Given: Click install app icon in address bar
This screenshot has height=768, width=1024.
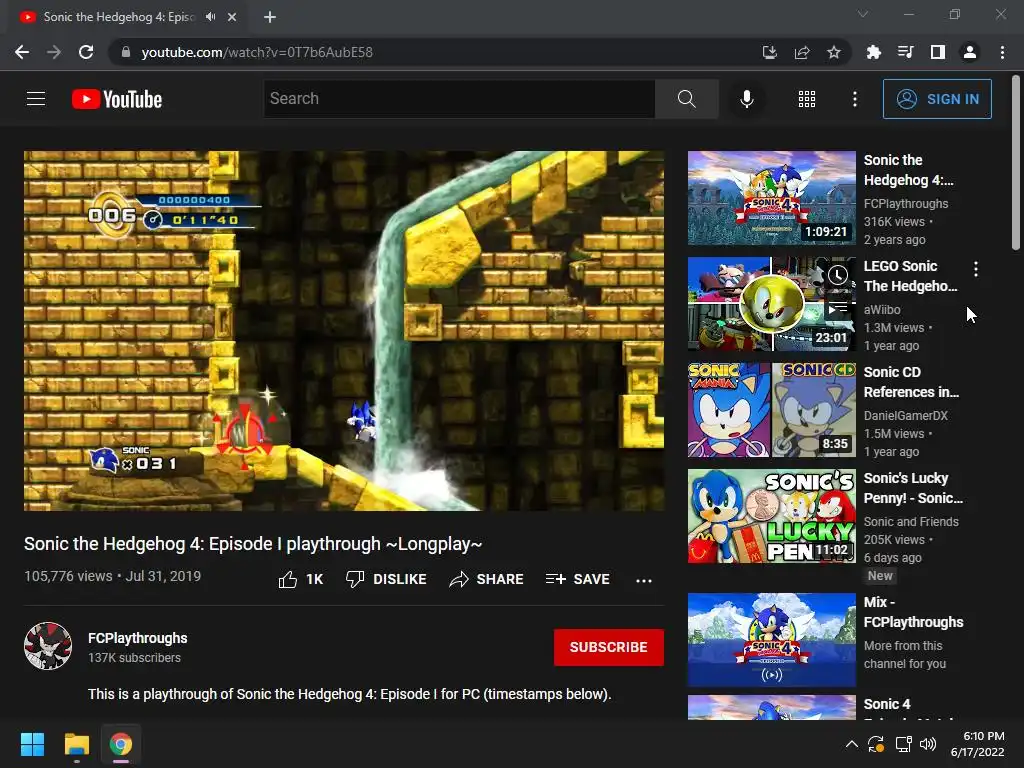Looking at the screenshot, I should (770, 52).
